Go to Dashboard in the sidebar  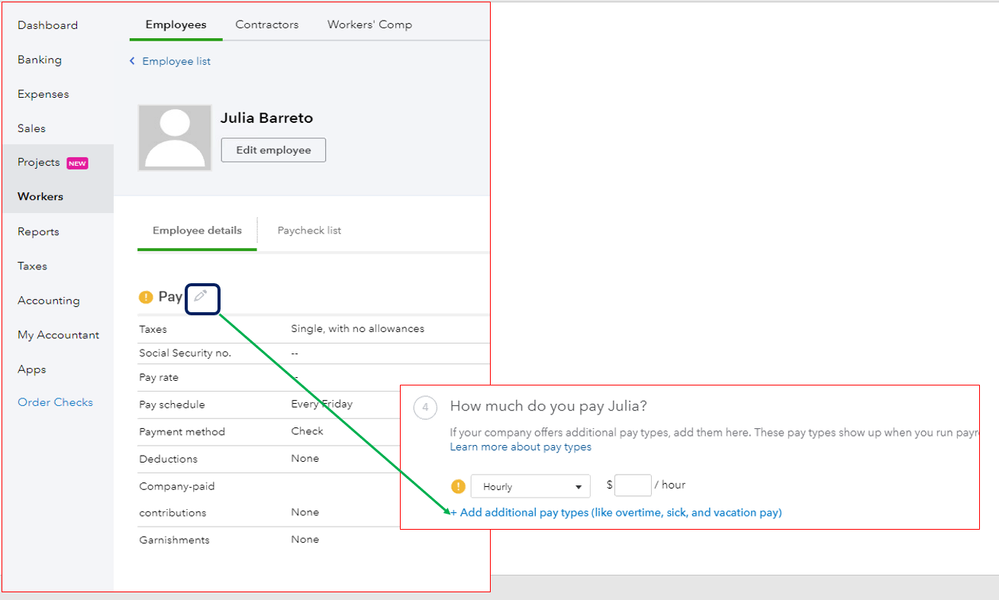coord(48,25)
